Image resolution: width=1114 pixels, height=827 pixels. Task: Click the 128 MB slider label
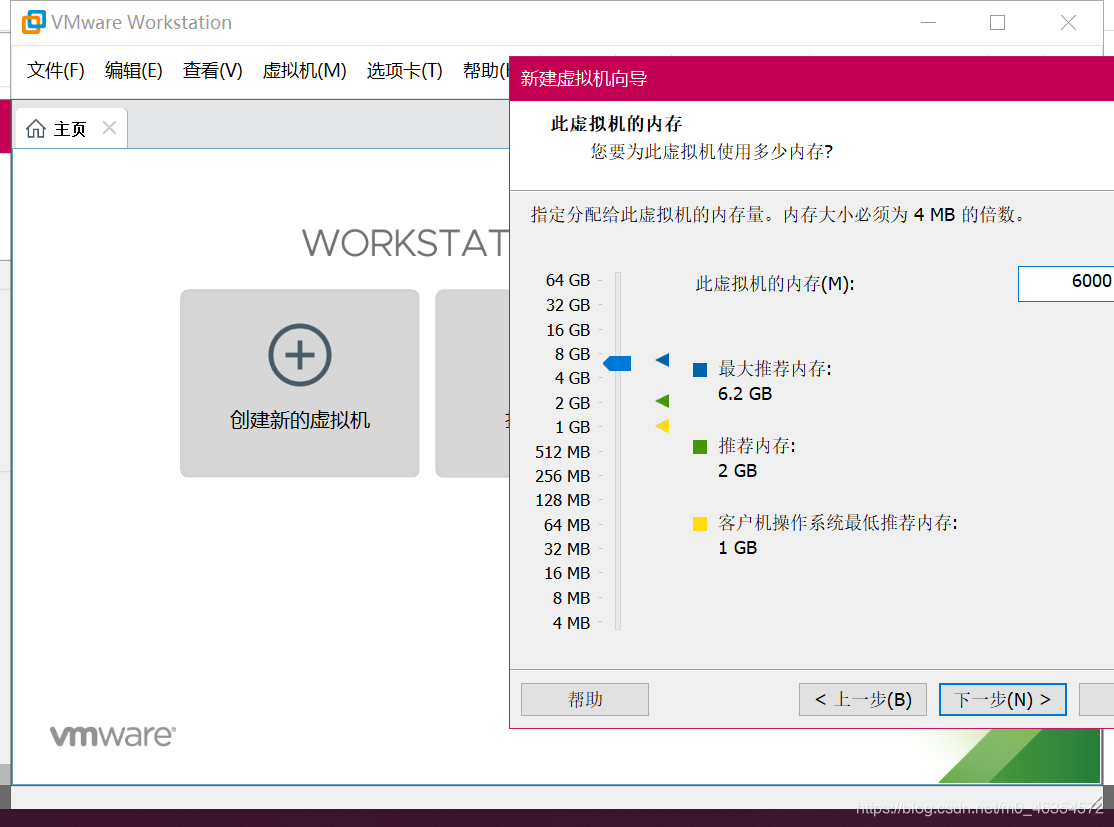click(x=563, y=500)
